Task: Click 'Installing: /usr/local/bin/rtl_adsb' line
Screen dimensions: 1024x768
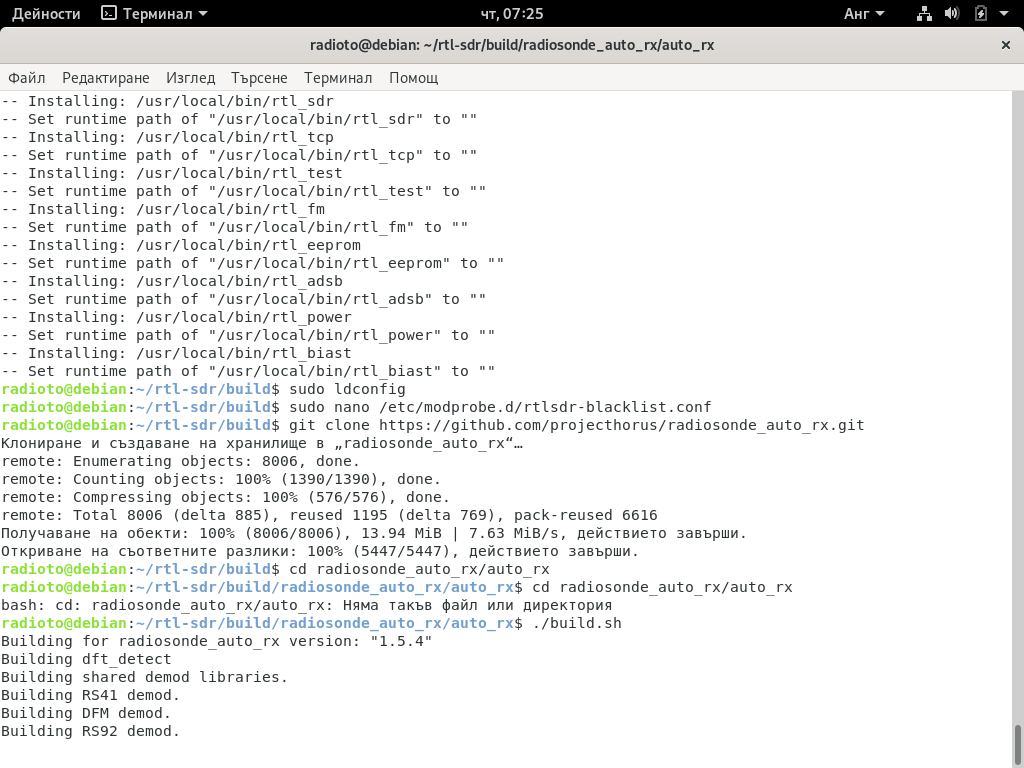Action: tap(172, 281)
